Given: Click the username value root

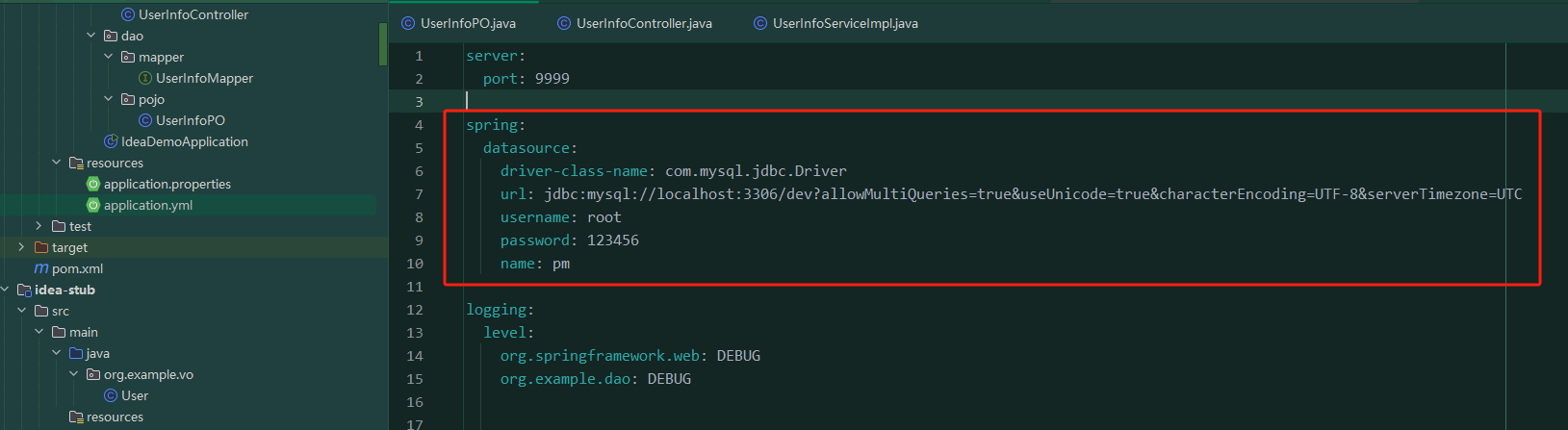Looking at the screenshot, I should coord(604,217).
